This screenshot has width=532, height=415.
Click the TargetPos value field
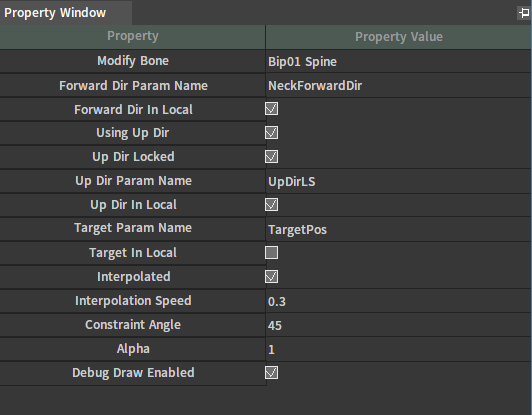click(x=399, y=229)
